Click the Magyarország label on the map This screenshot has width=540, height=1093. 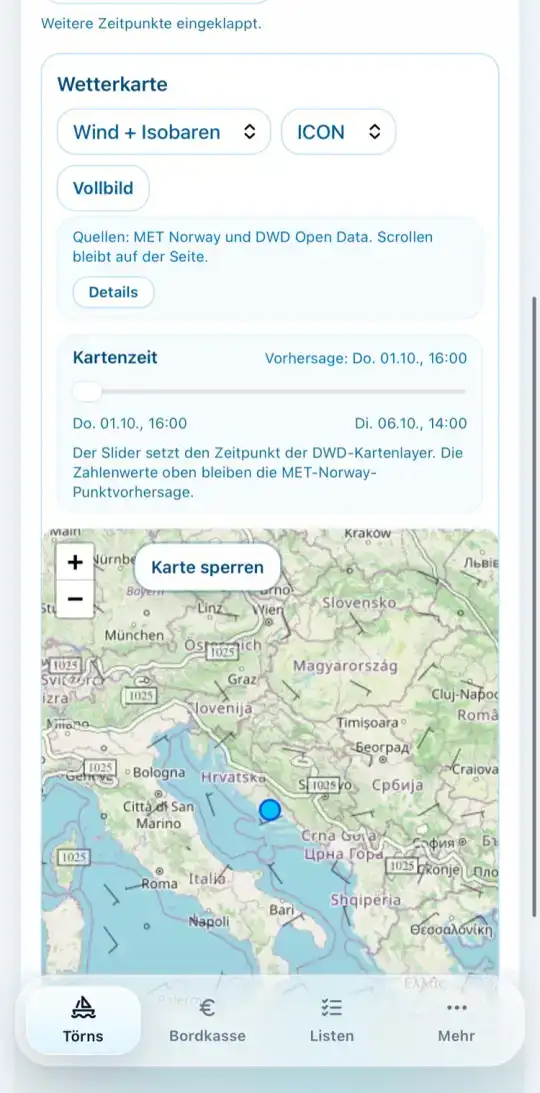[x=345, y=666]
